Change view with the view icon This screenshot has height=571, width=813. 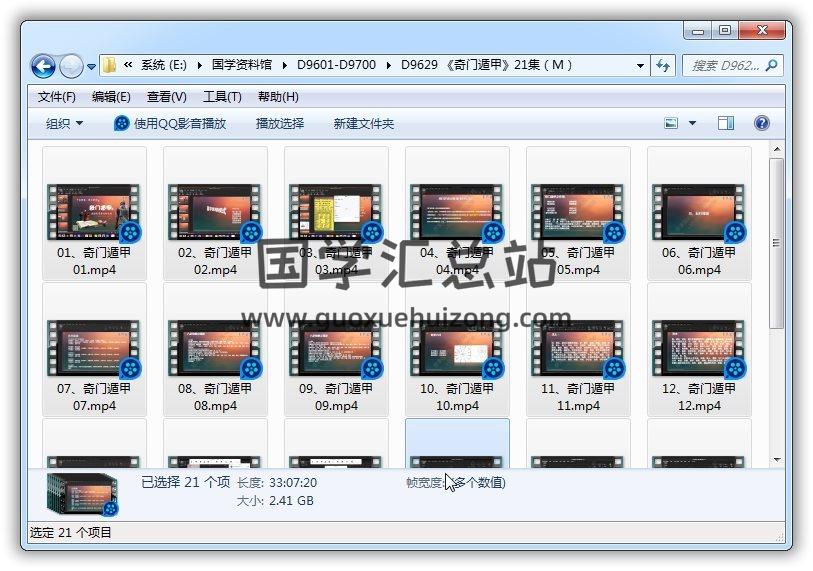click(671, 123)
